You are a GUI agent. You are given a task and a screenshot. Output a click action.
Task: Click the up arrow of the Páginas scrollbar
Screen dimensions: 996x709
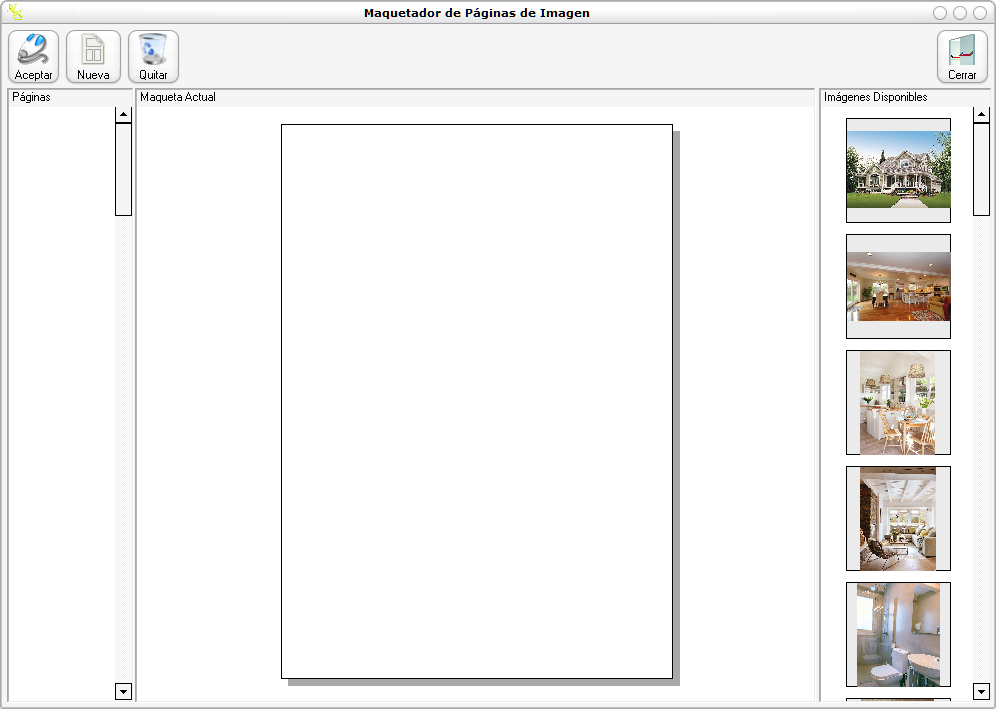(123, 114)
